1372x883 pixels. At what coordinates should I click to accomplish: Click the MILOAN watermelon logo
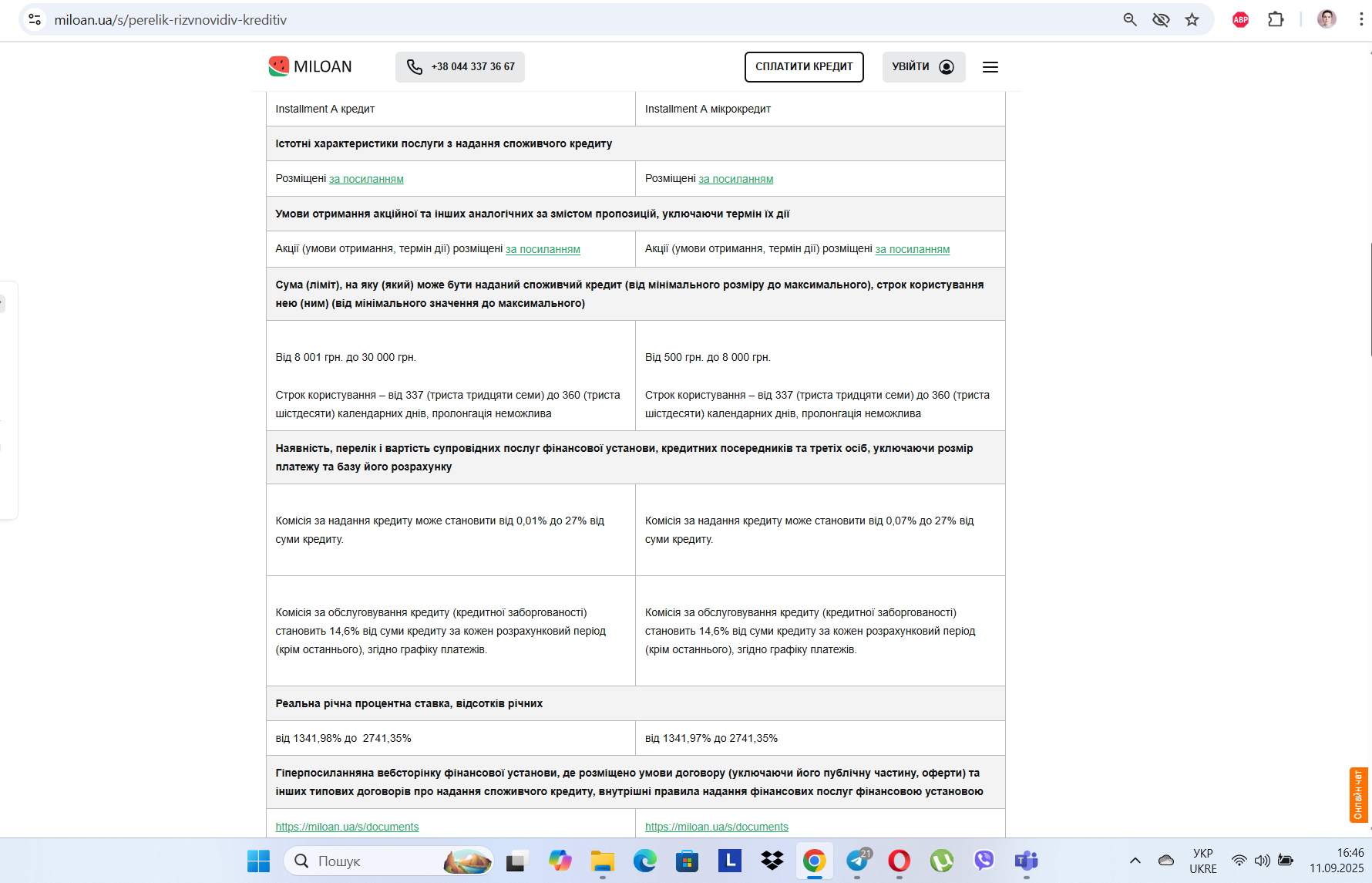(310, 66)
